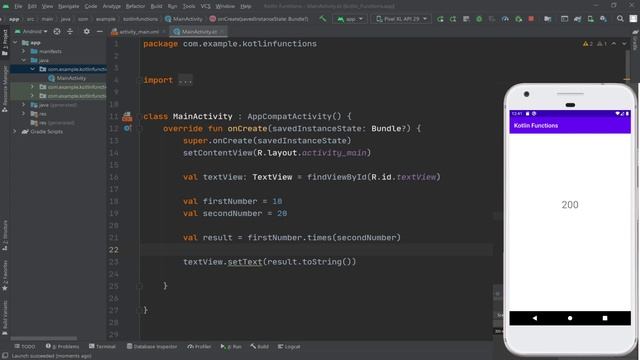Collapse the selected com.example.kotlinfunctions package

click(x=33, y=69)
